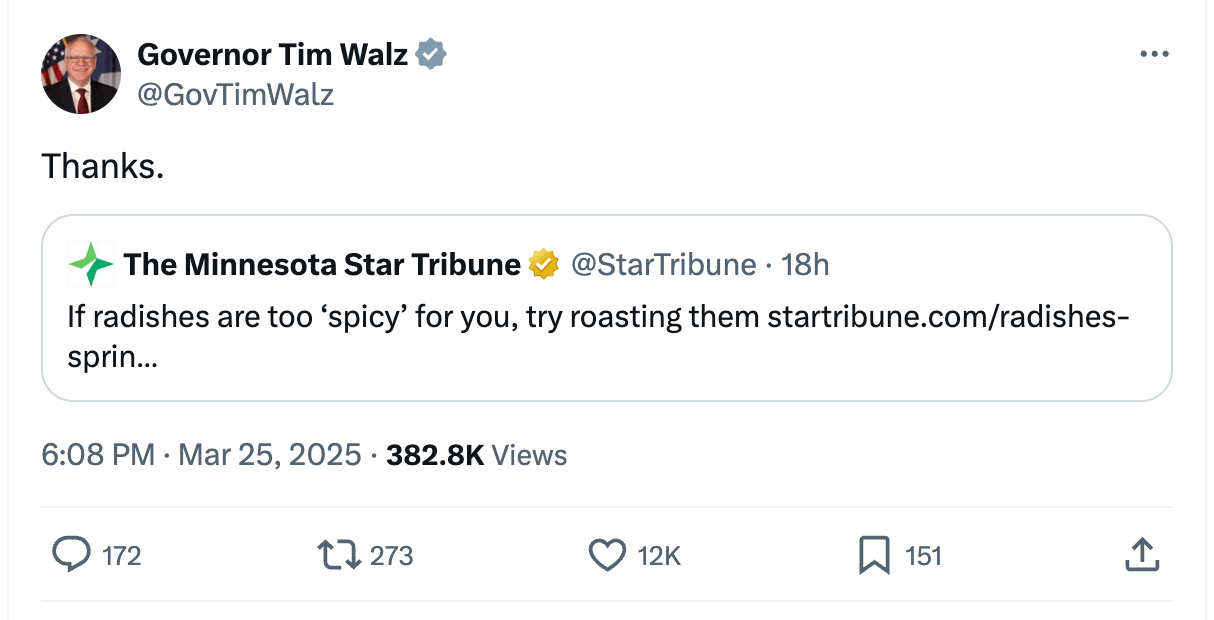The width and height of the screenshot is (1214, 620).
Task: Click the 6:08 PM · Mar 25, 2025 timestamp
Action: [x=201, y=456]
